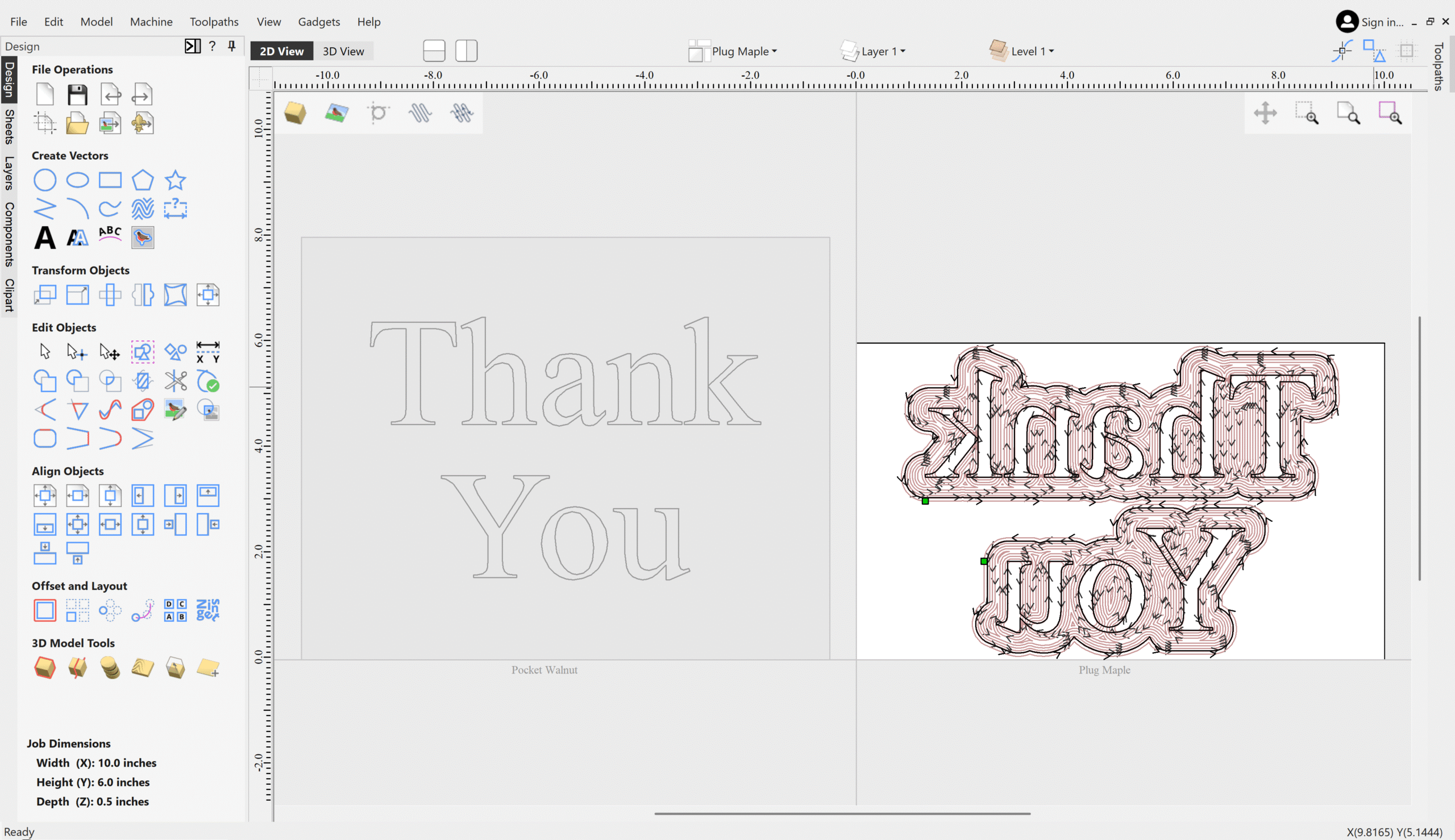
Task: Select the Node Editing tool
Action: coord(77,351)
